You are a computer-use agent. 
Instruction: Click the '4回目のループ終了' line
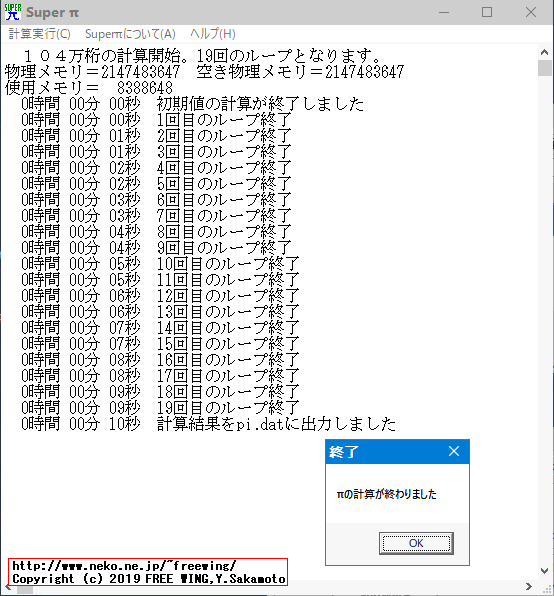pos(156,168)
